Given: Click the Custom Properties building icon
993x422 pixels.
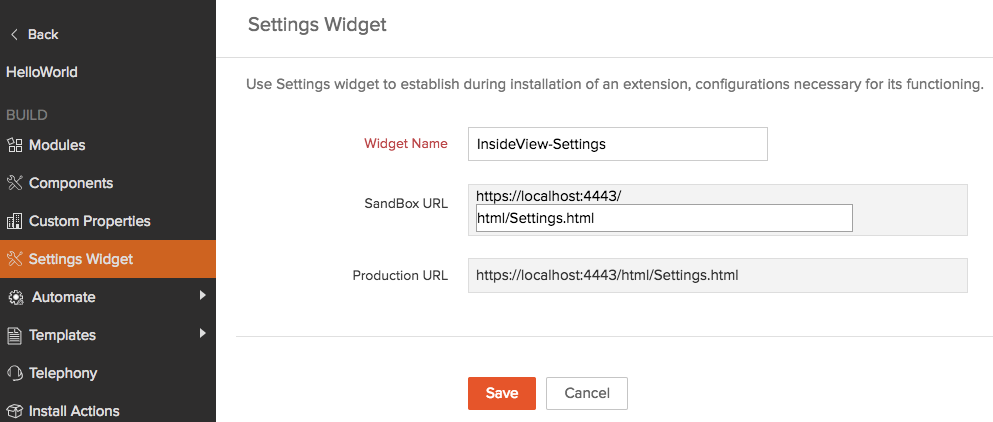Looking at the screenshot, I should click(x=14, y=222).
